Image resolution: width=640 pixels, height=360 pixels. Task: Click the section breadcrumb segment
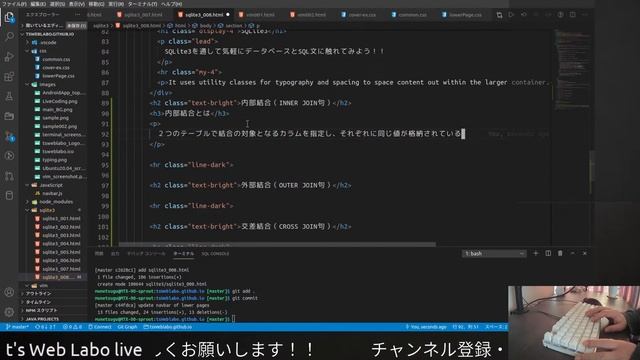tap(231, 26)
